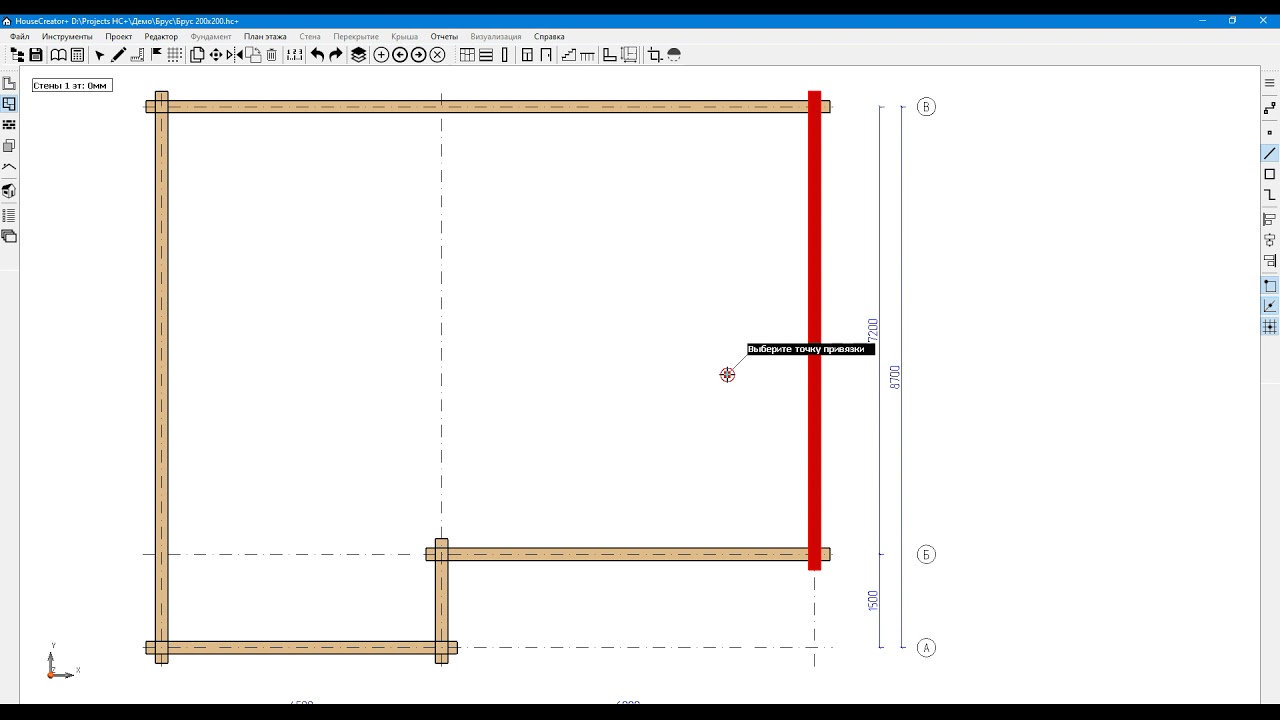The image size is (1280, 720).
Task: Click the redo arrow icon
Action: click(x=336, y=55)
